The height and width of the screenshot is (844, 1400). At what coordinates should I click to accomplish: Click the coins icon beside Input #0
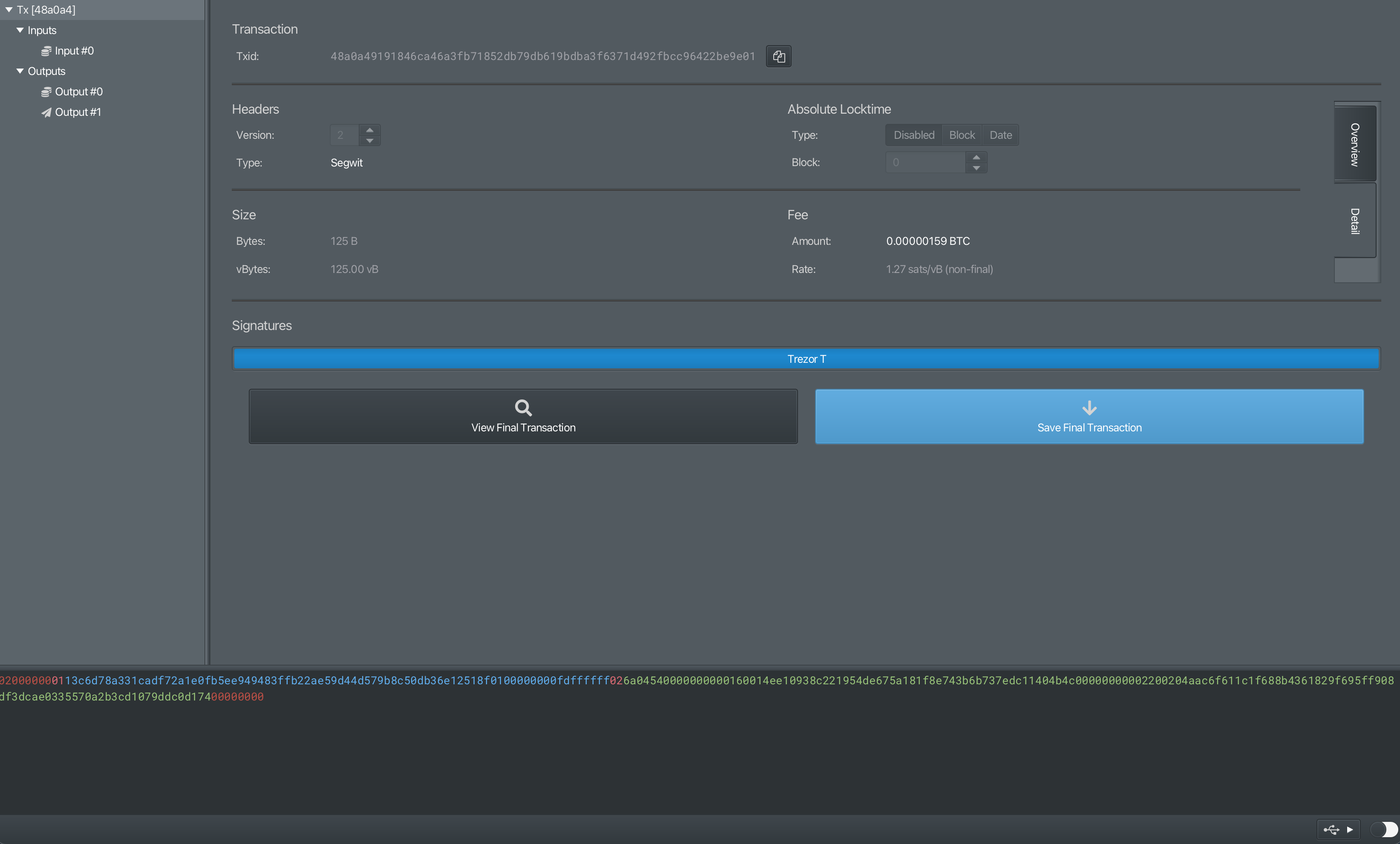click(x=46, y=51)
